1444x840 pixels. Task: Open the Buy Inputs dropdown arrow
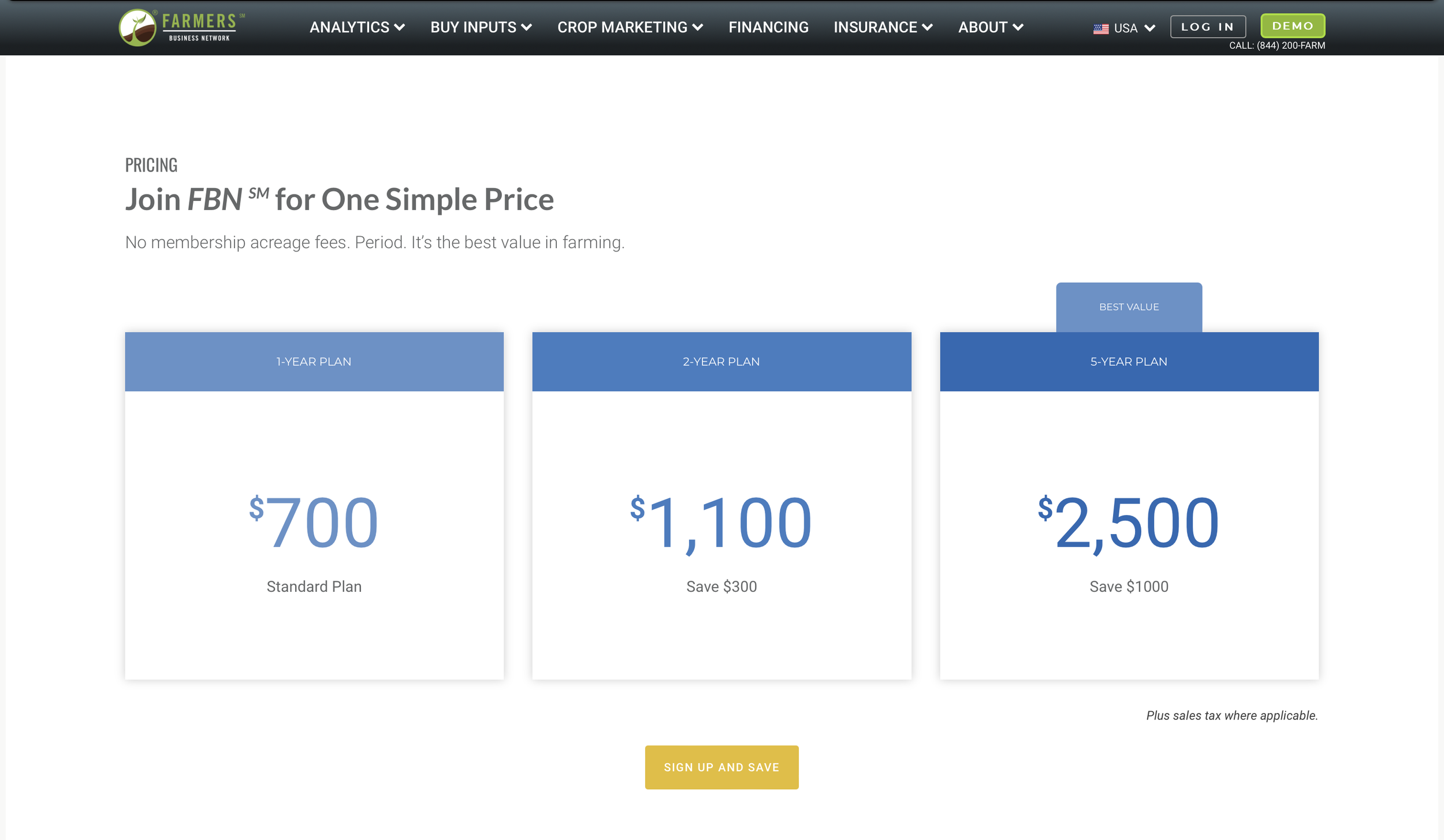[526, 27]
